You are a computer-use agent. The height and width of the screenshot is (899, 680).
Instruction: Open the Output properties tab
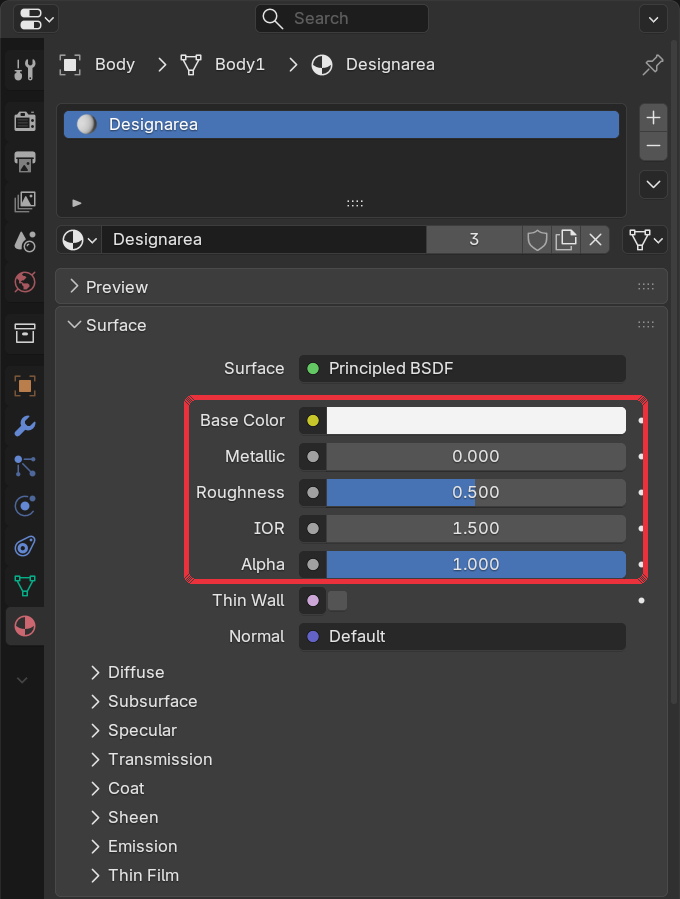coord(25,162)
